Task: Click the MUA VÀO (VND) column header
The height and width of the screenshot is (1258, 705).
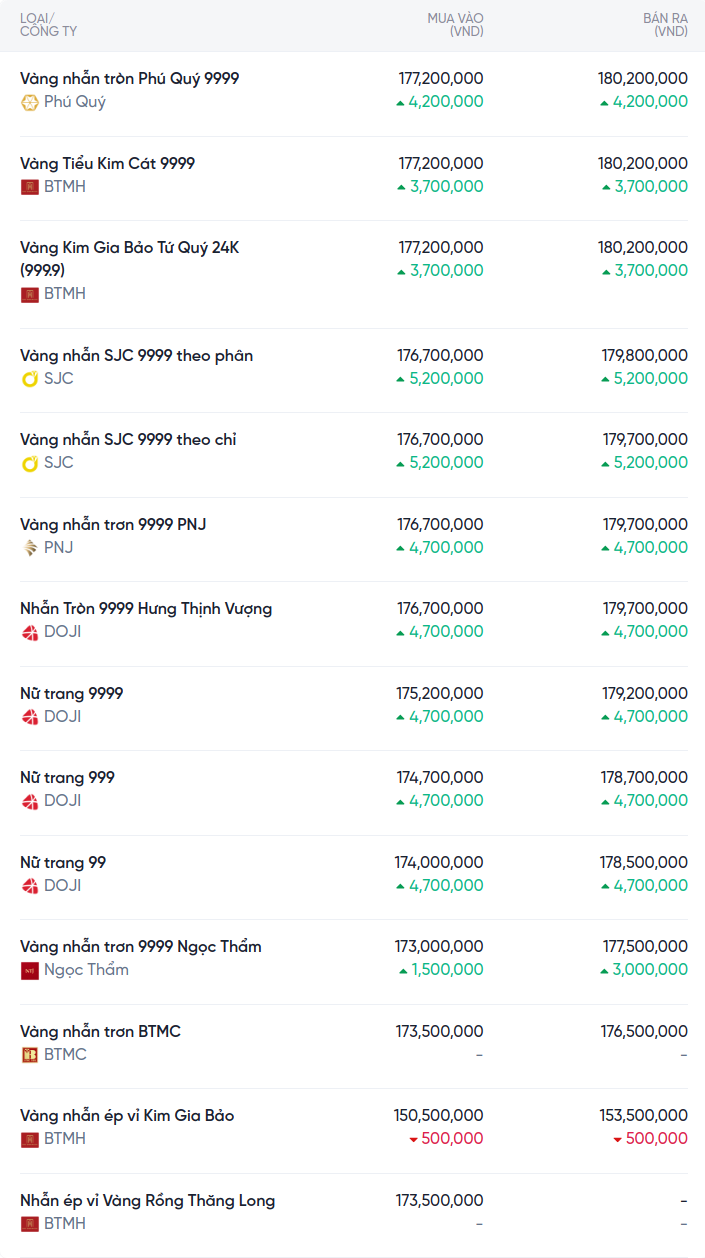Action: (x=455, y=25)
